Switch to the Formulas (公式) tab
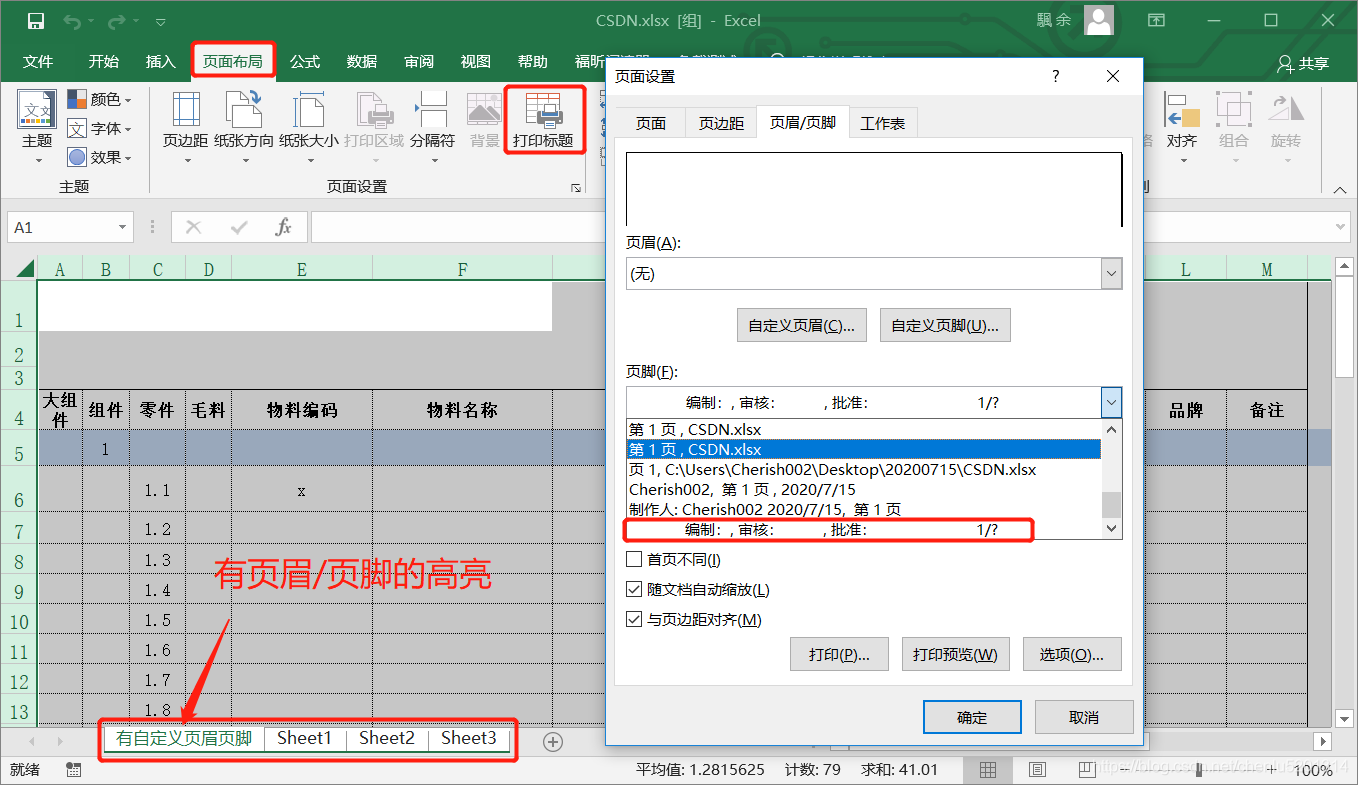The height and width of the screenshot is (785, 1358). pyautogui.click(x=305, y=62)
